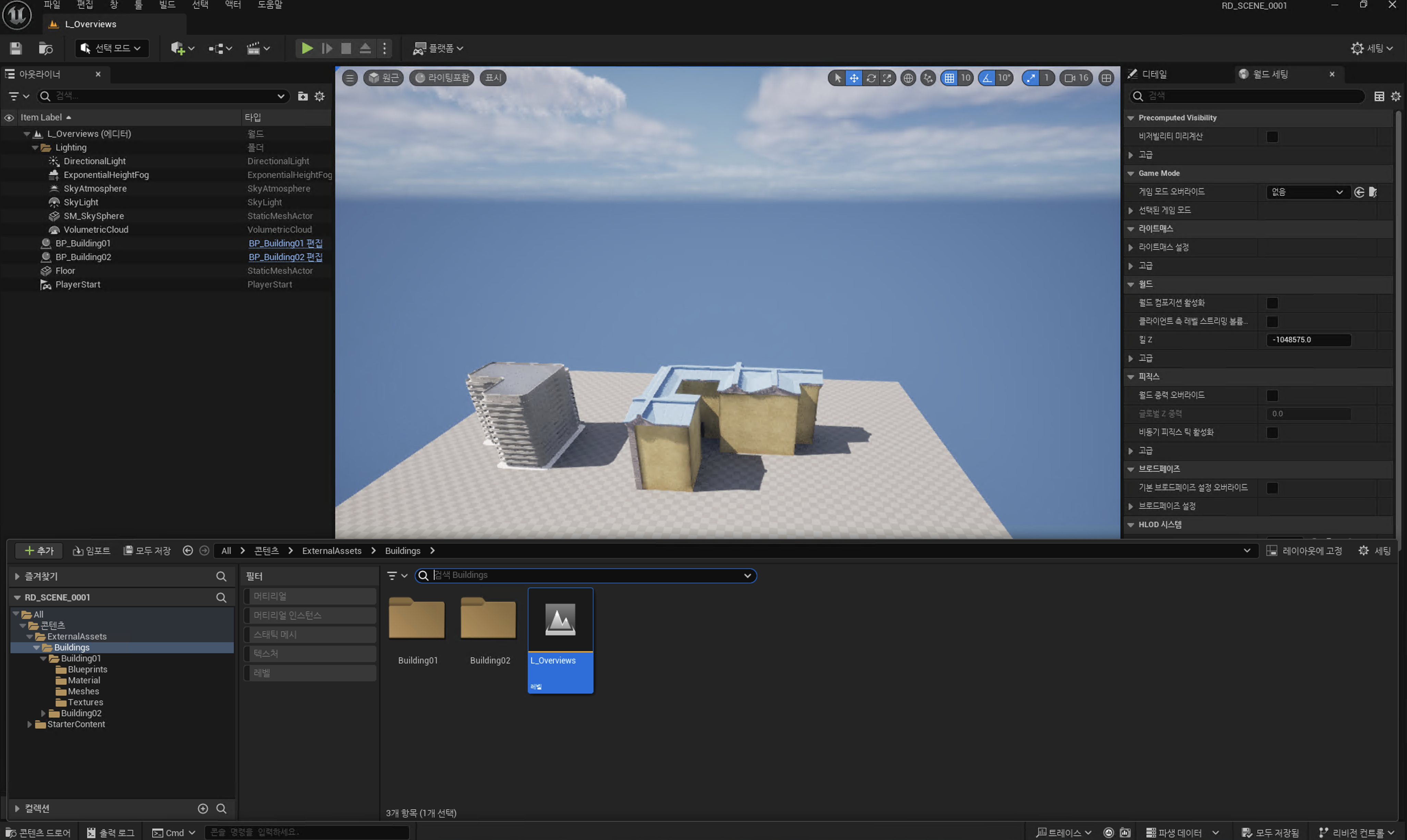The height and width of the screenshot is (840, 1407).
Task: Expand Building02 folder in content tree
Action: coord(43,713)
